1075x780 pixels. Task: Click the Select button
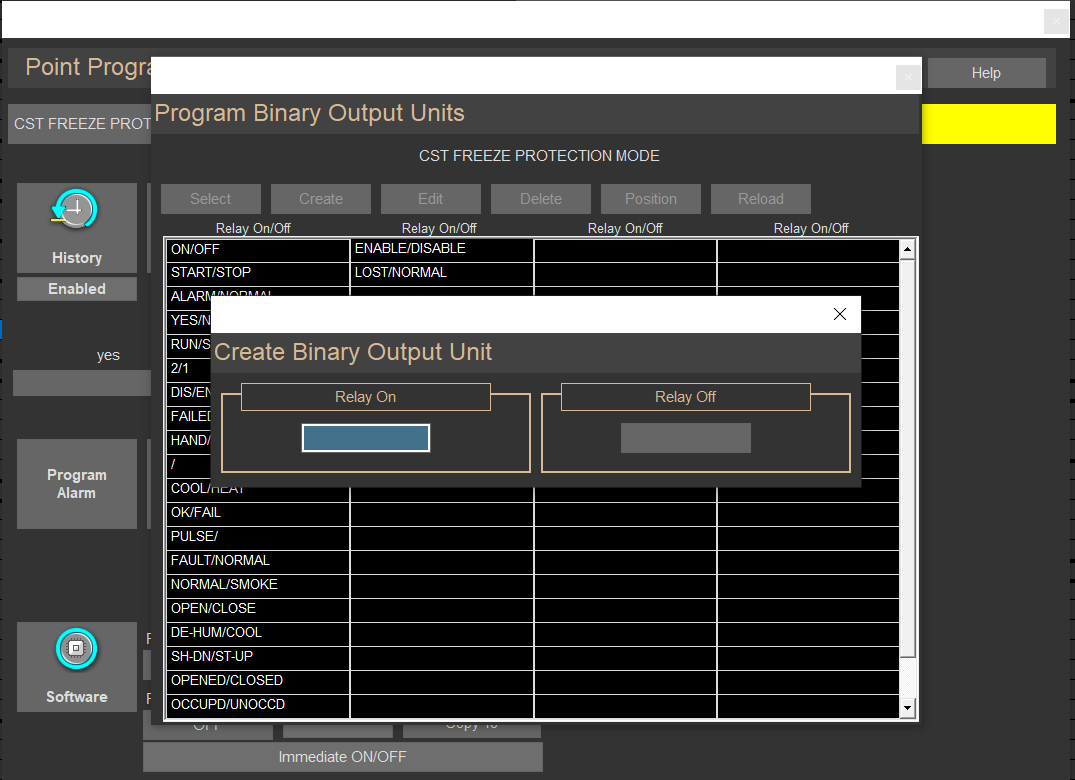(210, 199)
